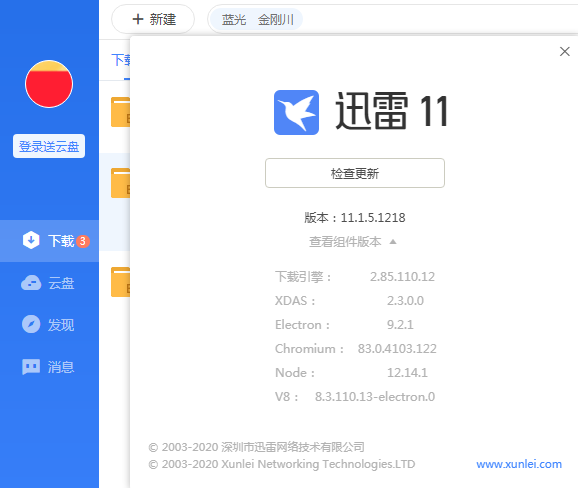The height and width of the screenshot is (488, 578).
Task: Click the version text 11.1.5.1218
Action: click(373, 218)
